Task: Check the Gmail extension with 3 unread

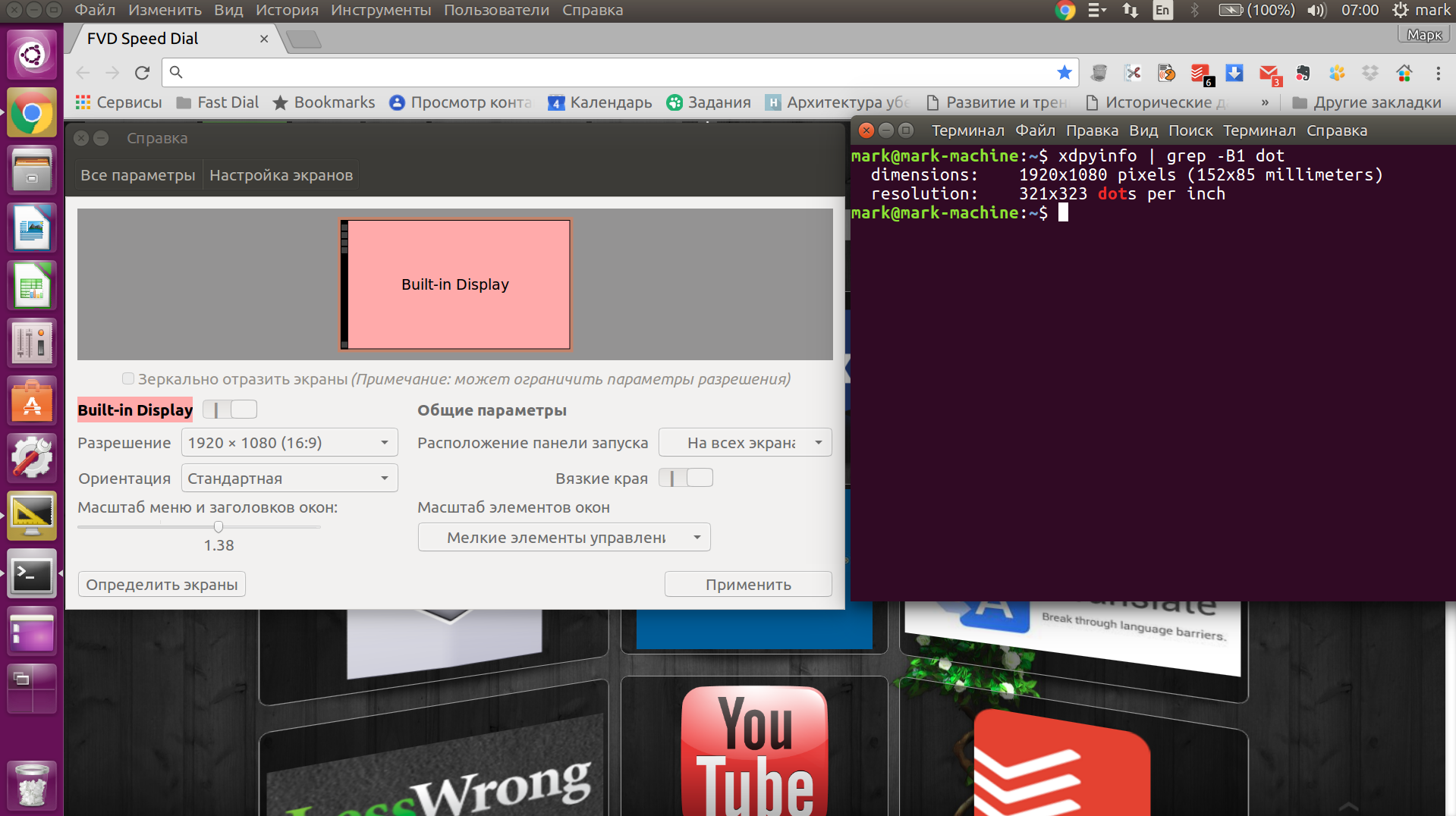Action: coord(1269,74)
